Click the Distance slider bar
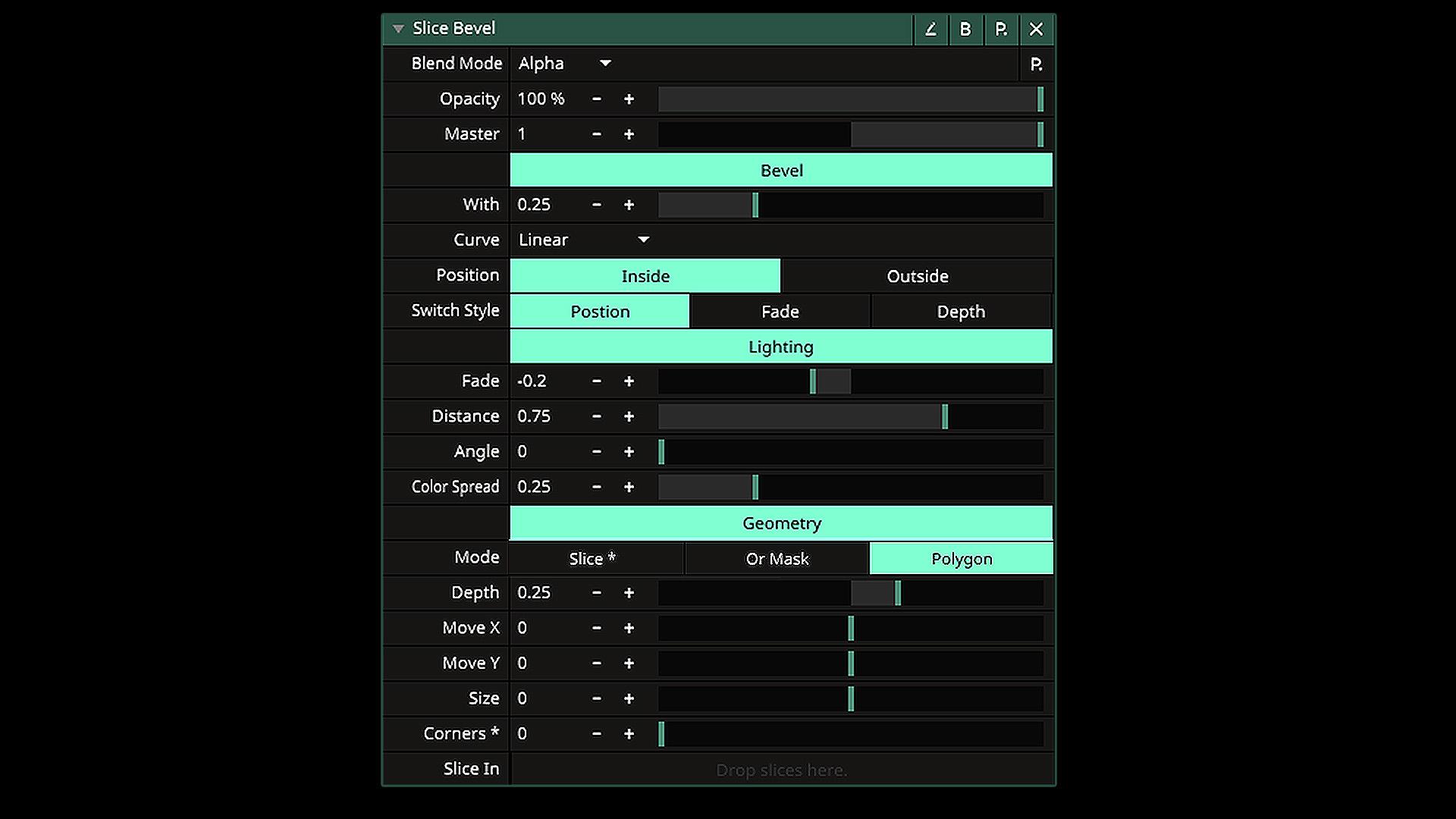1456x819 pixels. point(851,416)
